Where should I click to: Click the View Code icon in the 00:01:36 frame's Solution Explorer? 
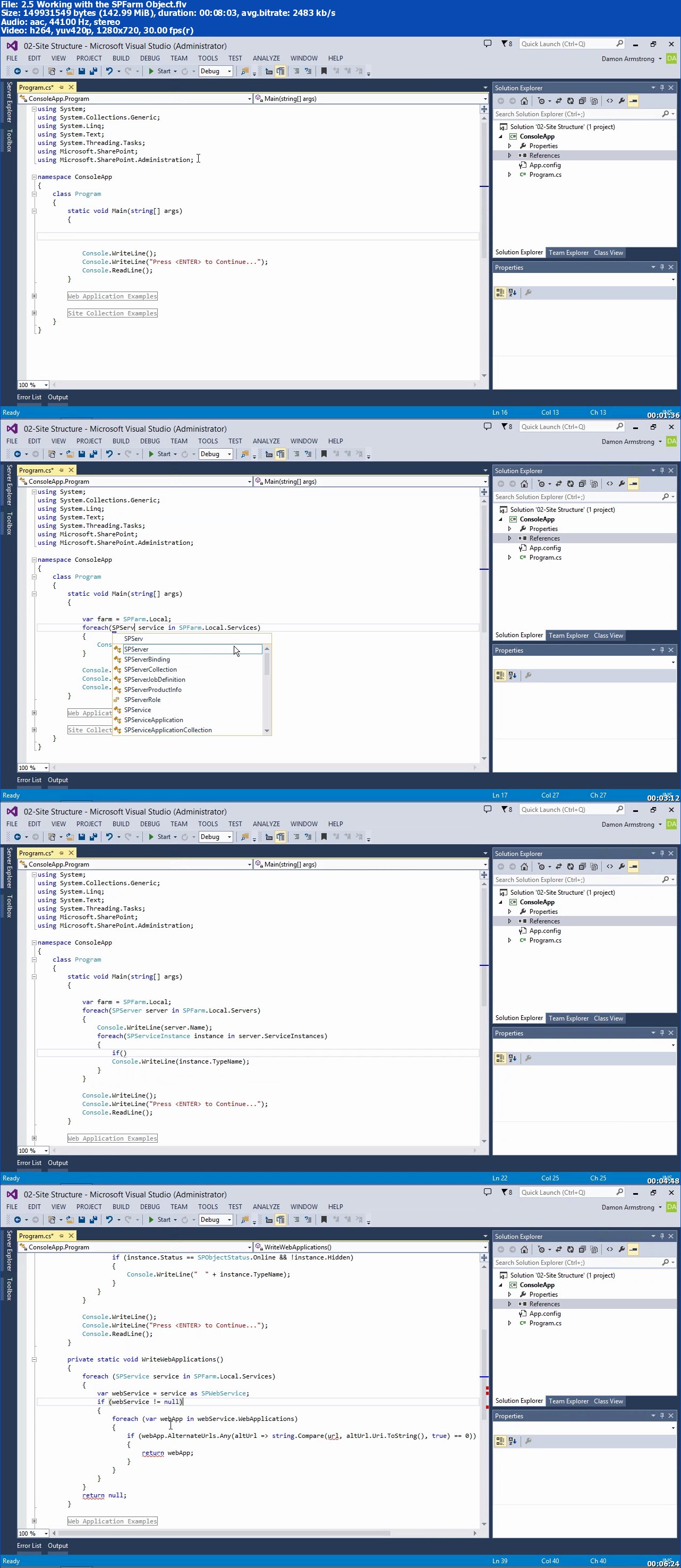click(609, 101)
